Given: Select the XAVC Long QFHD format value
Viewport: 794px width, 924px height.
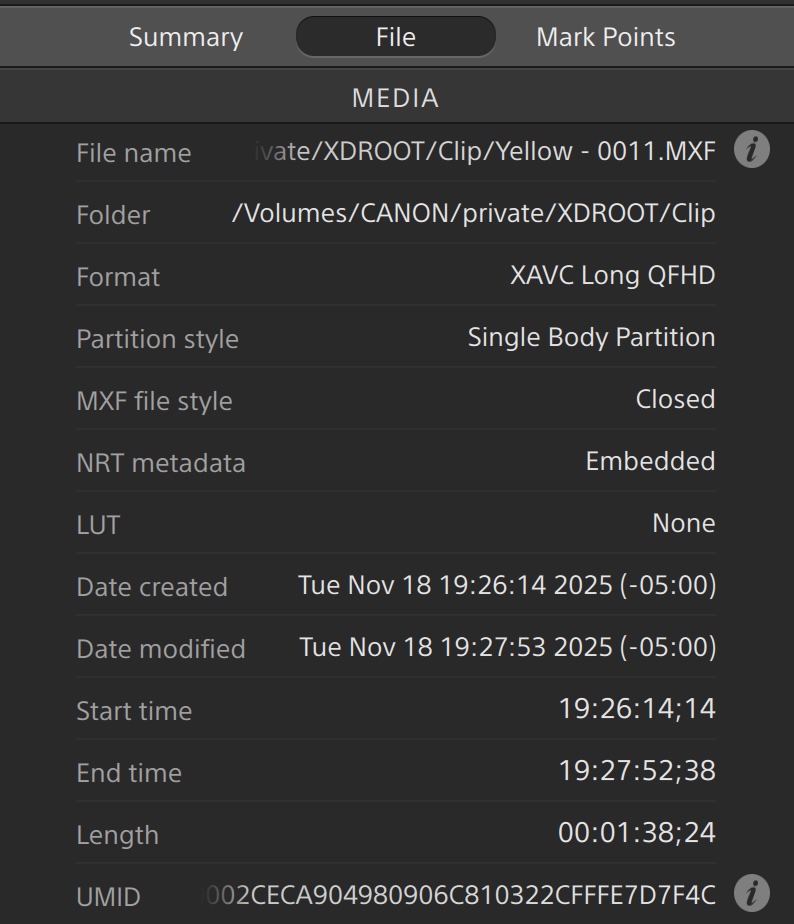Looking at the screenshot, I should (612, 276).
